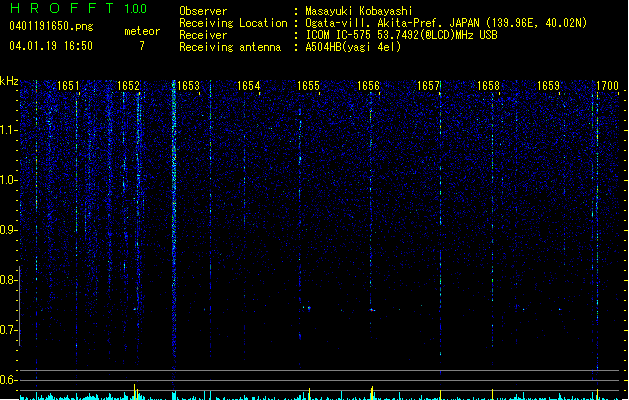Click the 1700 time axis marker
Image resolution: width=629 pixels, height=400 pixels.
point(607,86)
